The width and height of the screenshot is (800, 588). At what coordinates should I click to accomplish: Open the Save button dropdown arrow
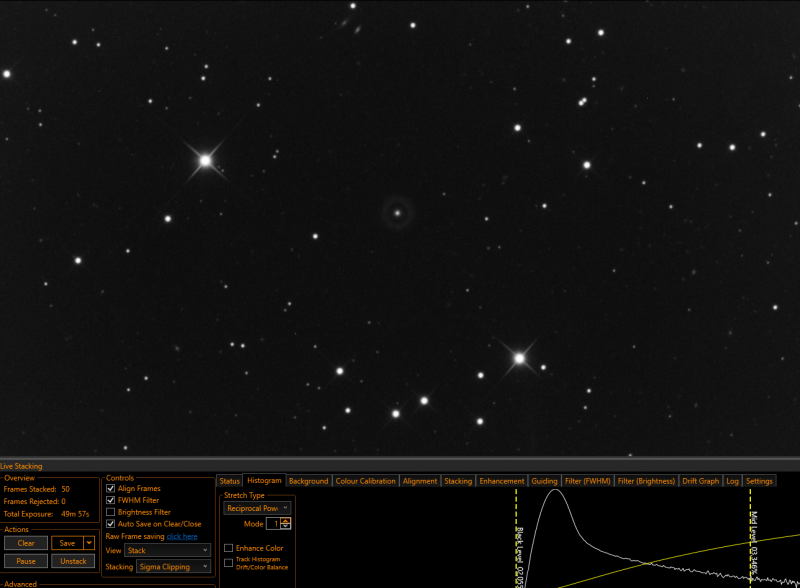coord(89,543)
